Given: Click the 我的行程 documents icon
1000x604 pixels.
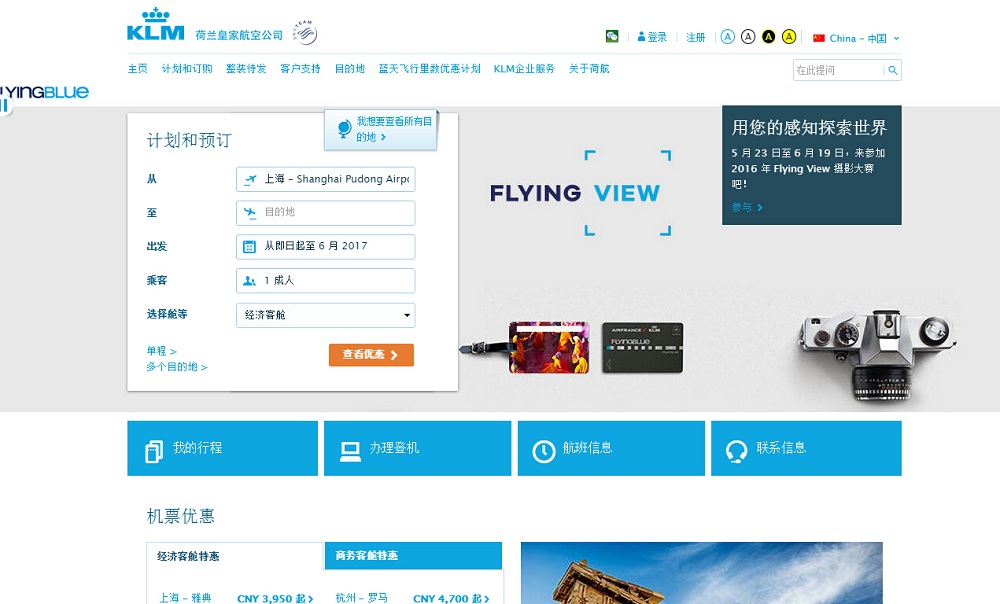Looking at the screenshot, I should coord(154,451).
